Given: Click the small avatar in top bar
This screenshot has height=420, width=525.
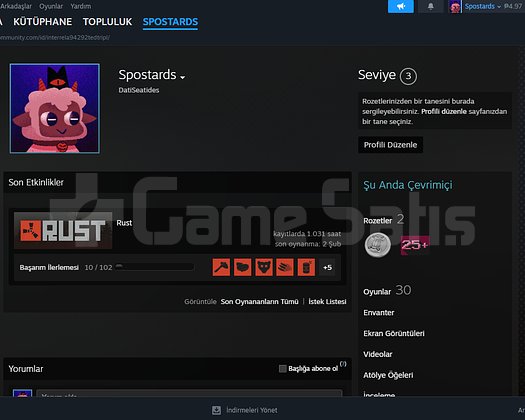Looking at the screenshot, I should click(455, 6).
